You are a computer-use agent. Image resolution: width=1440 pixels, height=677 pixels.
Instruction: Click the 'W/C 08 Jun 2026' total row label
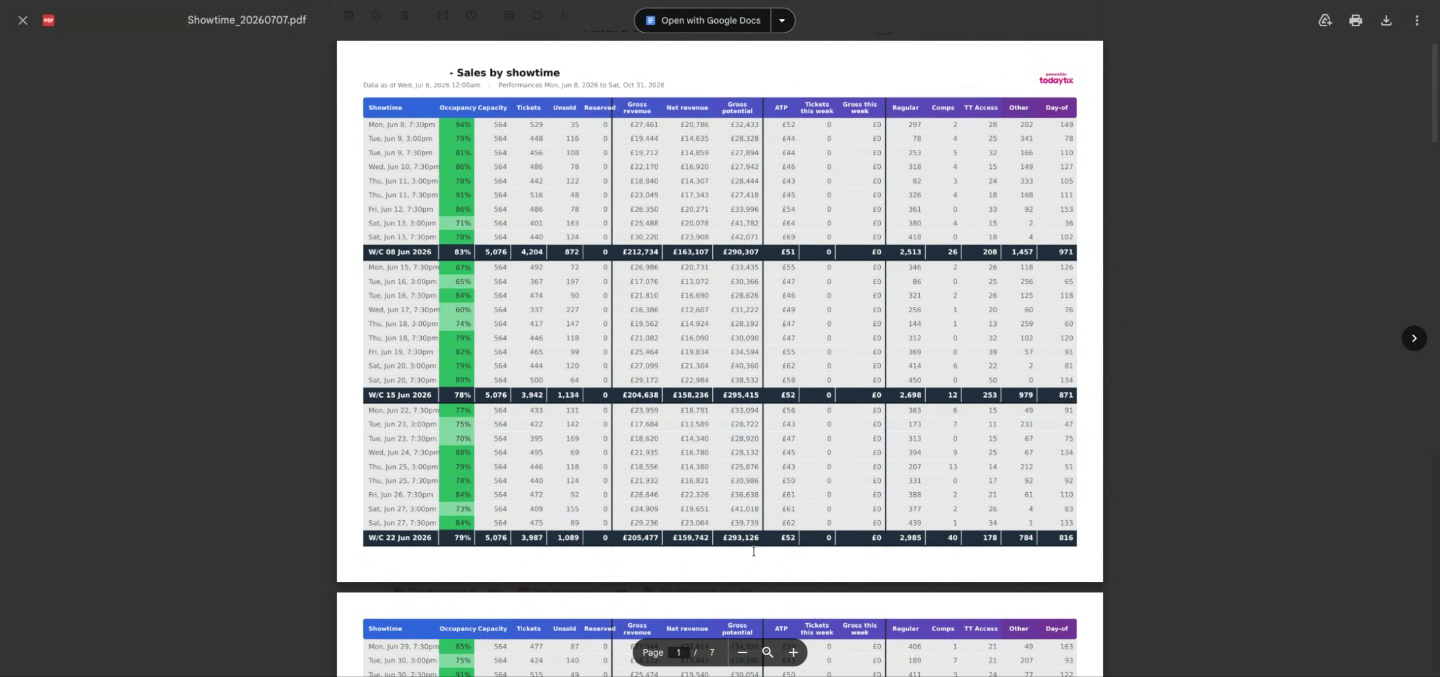point(399,252)
